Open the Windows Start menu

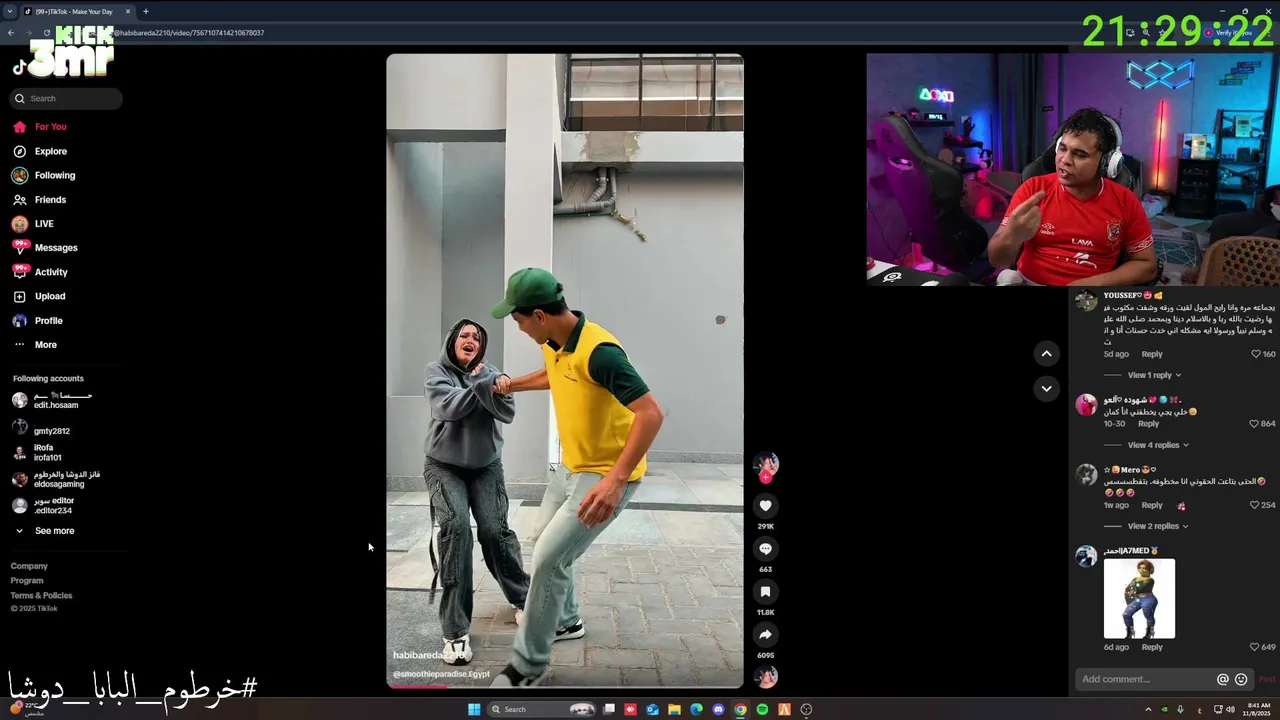click(x=474, y=709)
